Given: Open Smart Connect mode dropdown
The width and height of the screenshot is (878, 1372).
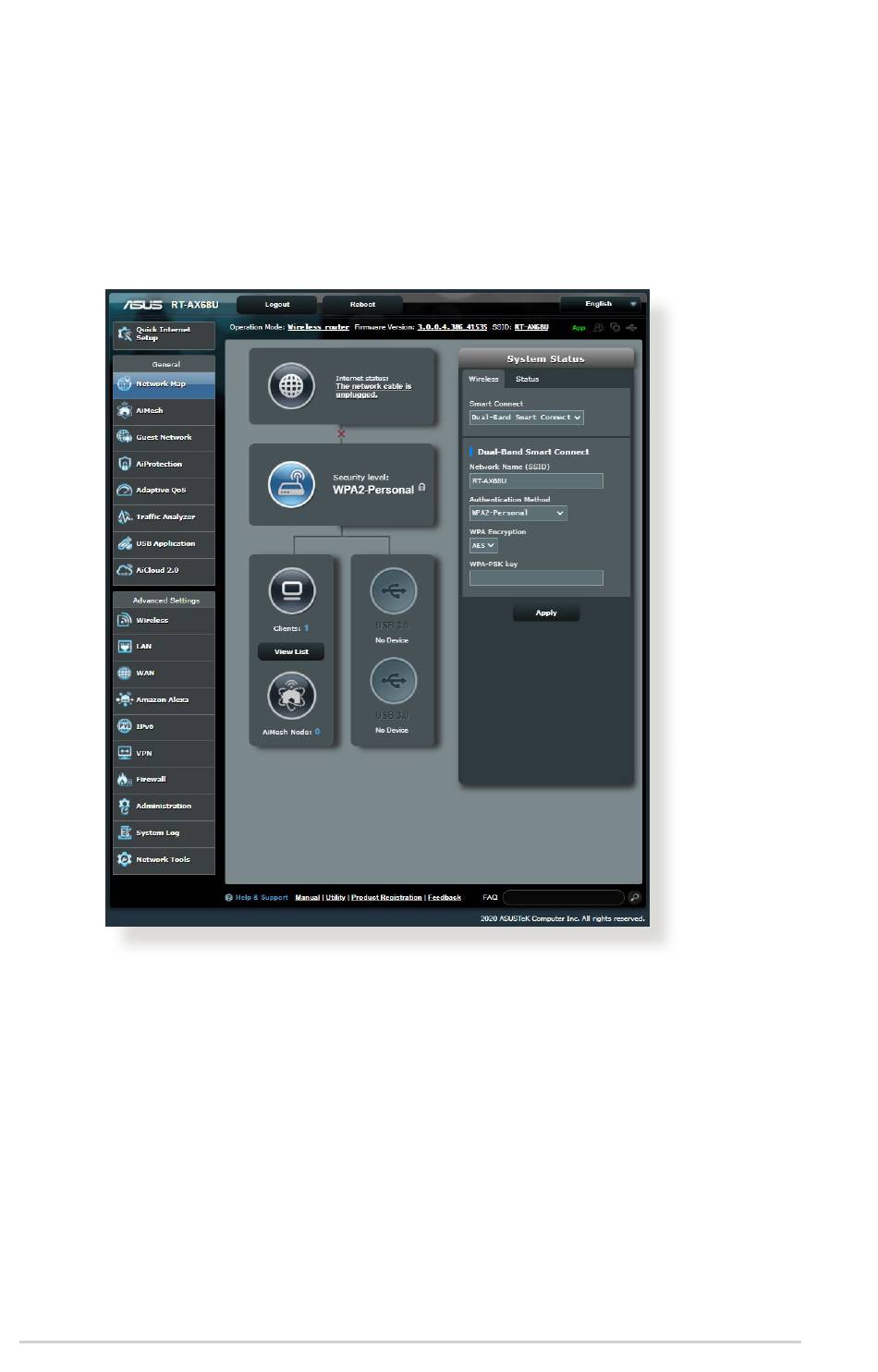Looking at the screenshot, I should pyautogui.click(x=527, y=419).
